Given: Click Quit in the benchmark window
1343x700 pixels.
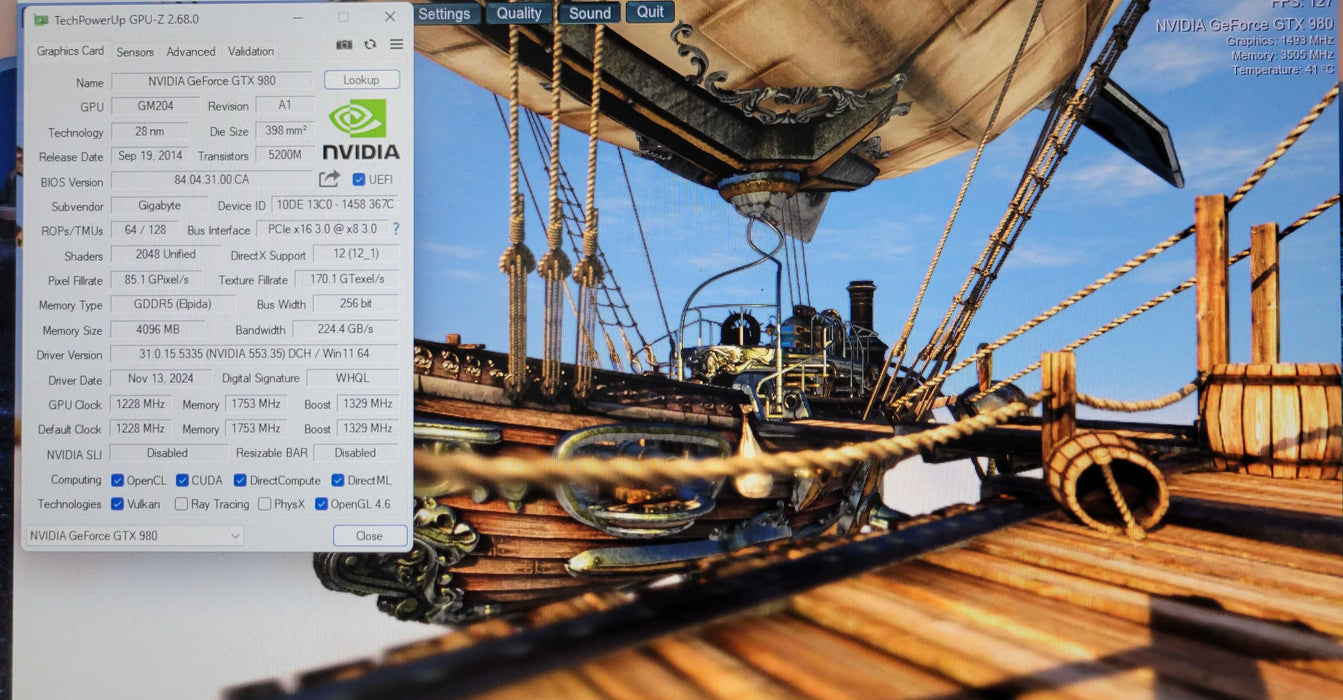Looking at the screenshot, I should [x=650, y=12].
